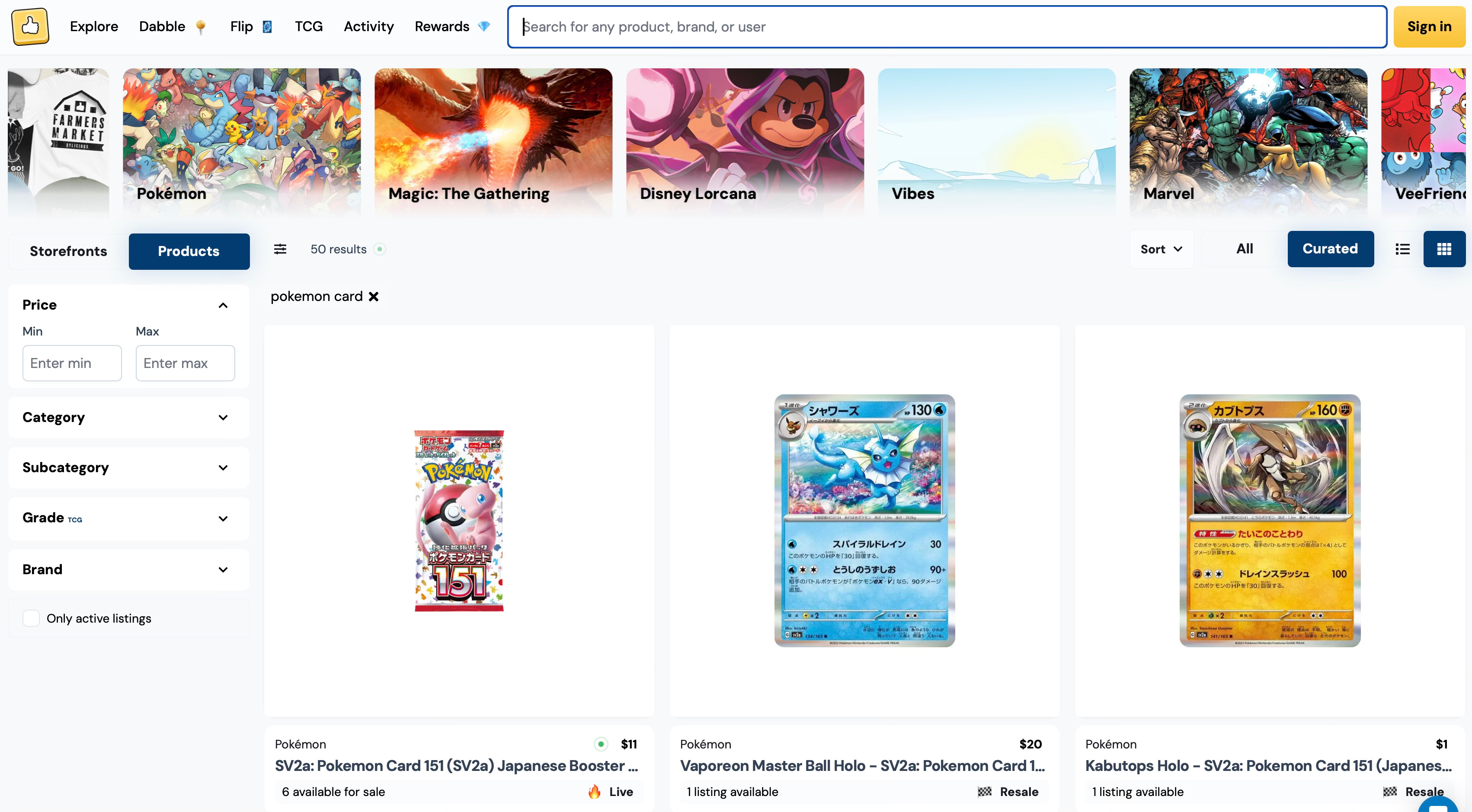This screenshot has height=812, width=1472.
Task: Open the Activity page
Action: 368,27
